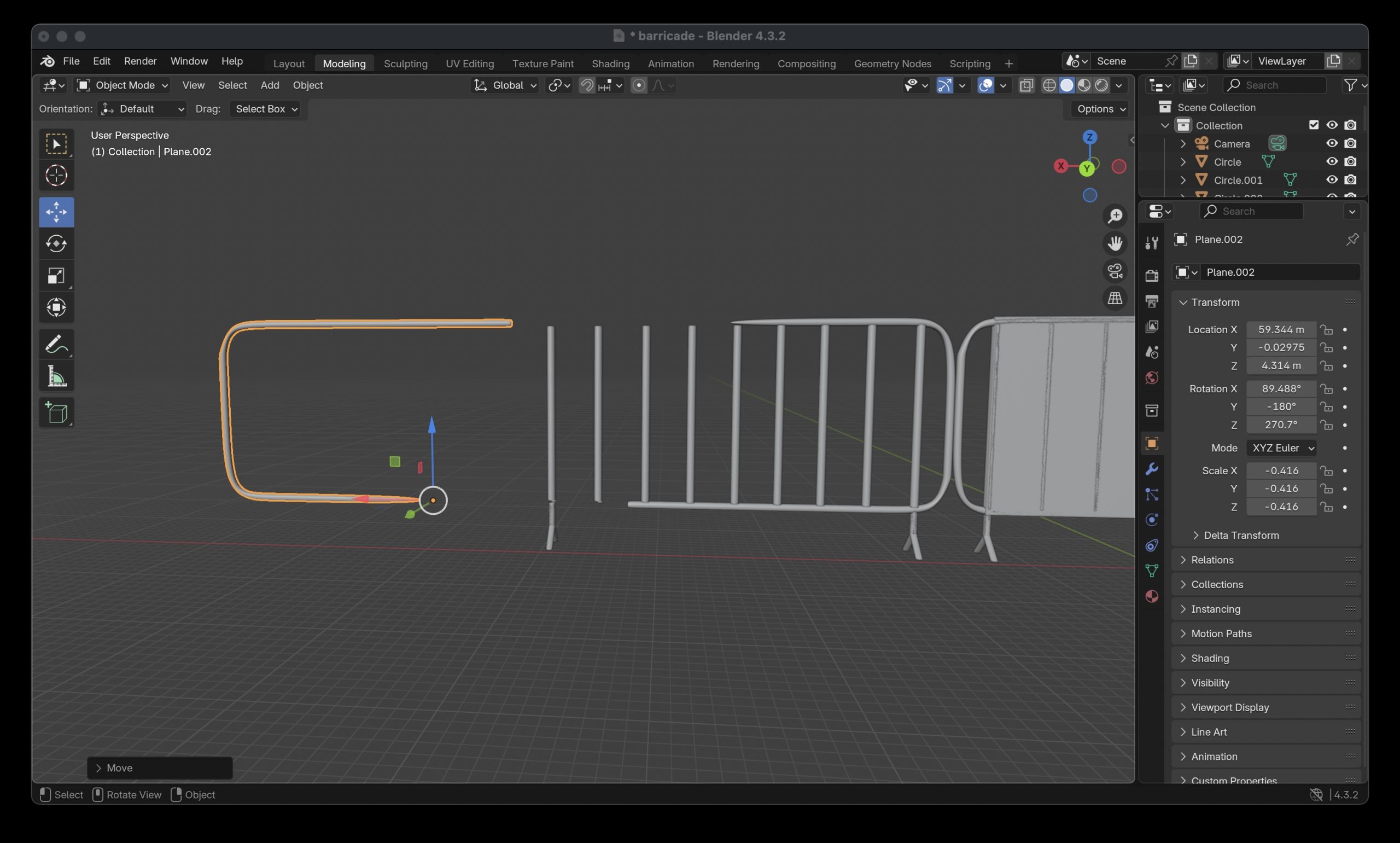Select the Annotate pencil tool
1400x843 pixels.
pyautogui.click(x=56, y=344)
